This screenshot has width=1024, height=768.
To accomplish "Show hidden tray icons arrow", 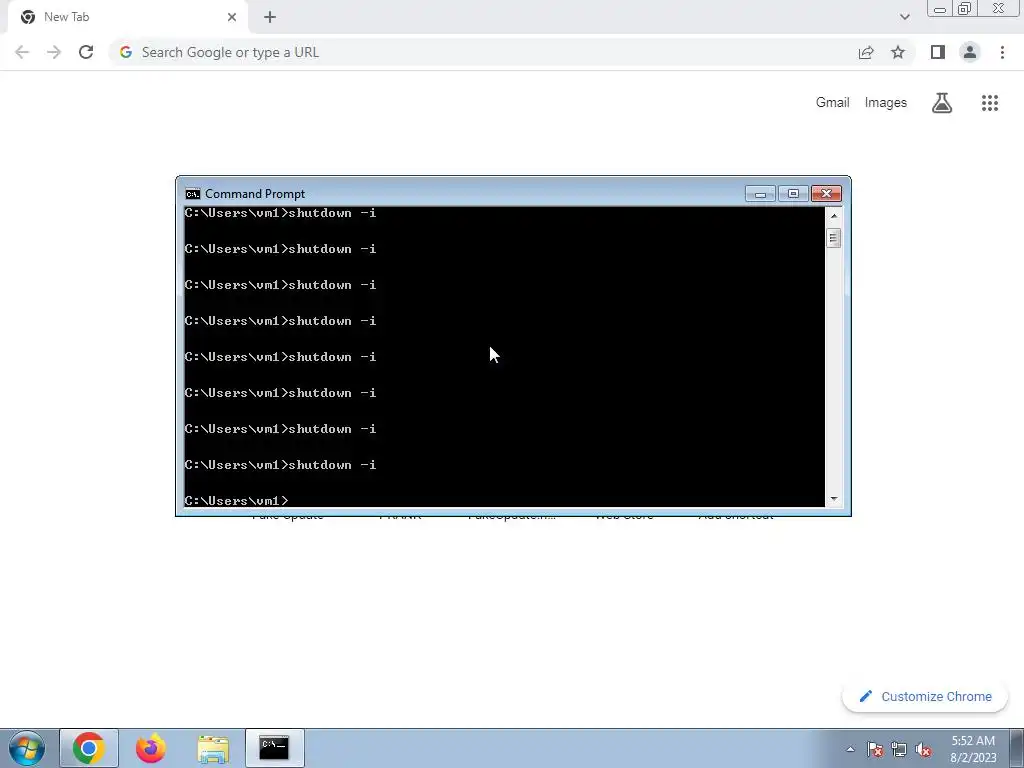I will click(x=850, y=749).
